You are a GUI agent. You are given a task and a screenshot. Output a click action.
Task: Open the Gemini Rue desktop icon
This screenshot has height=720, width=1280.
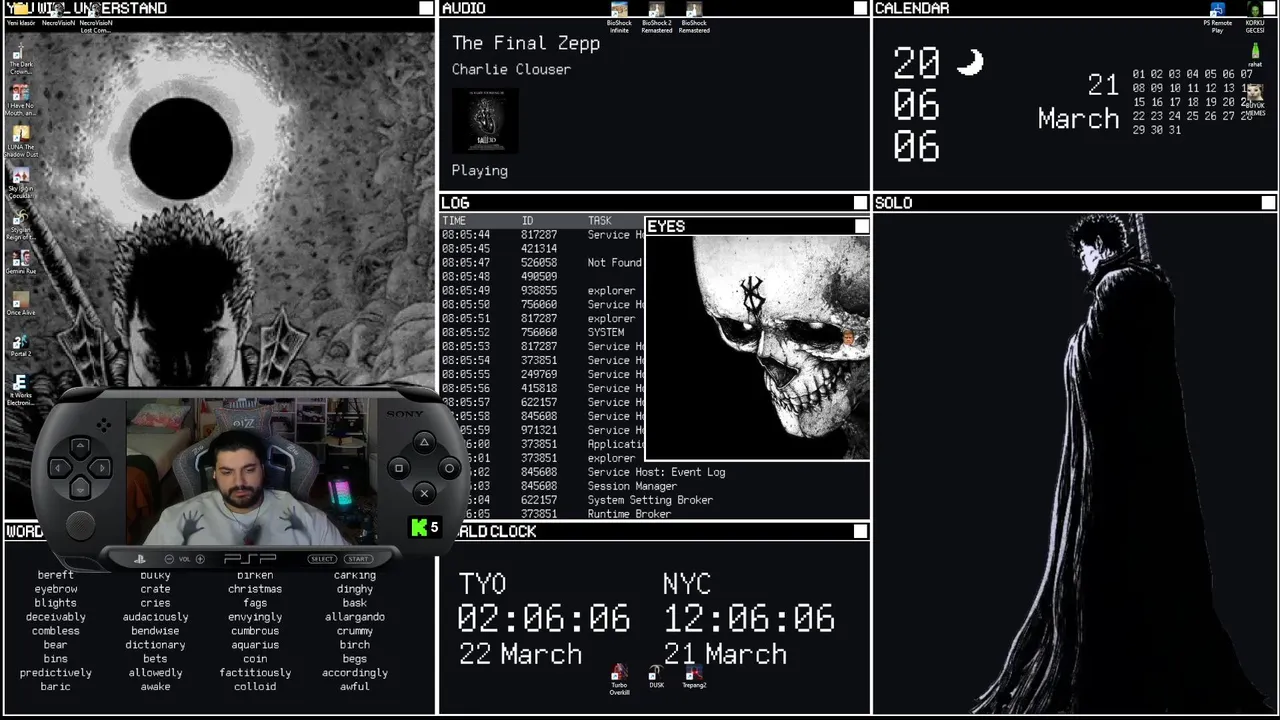coord(20,262)
